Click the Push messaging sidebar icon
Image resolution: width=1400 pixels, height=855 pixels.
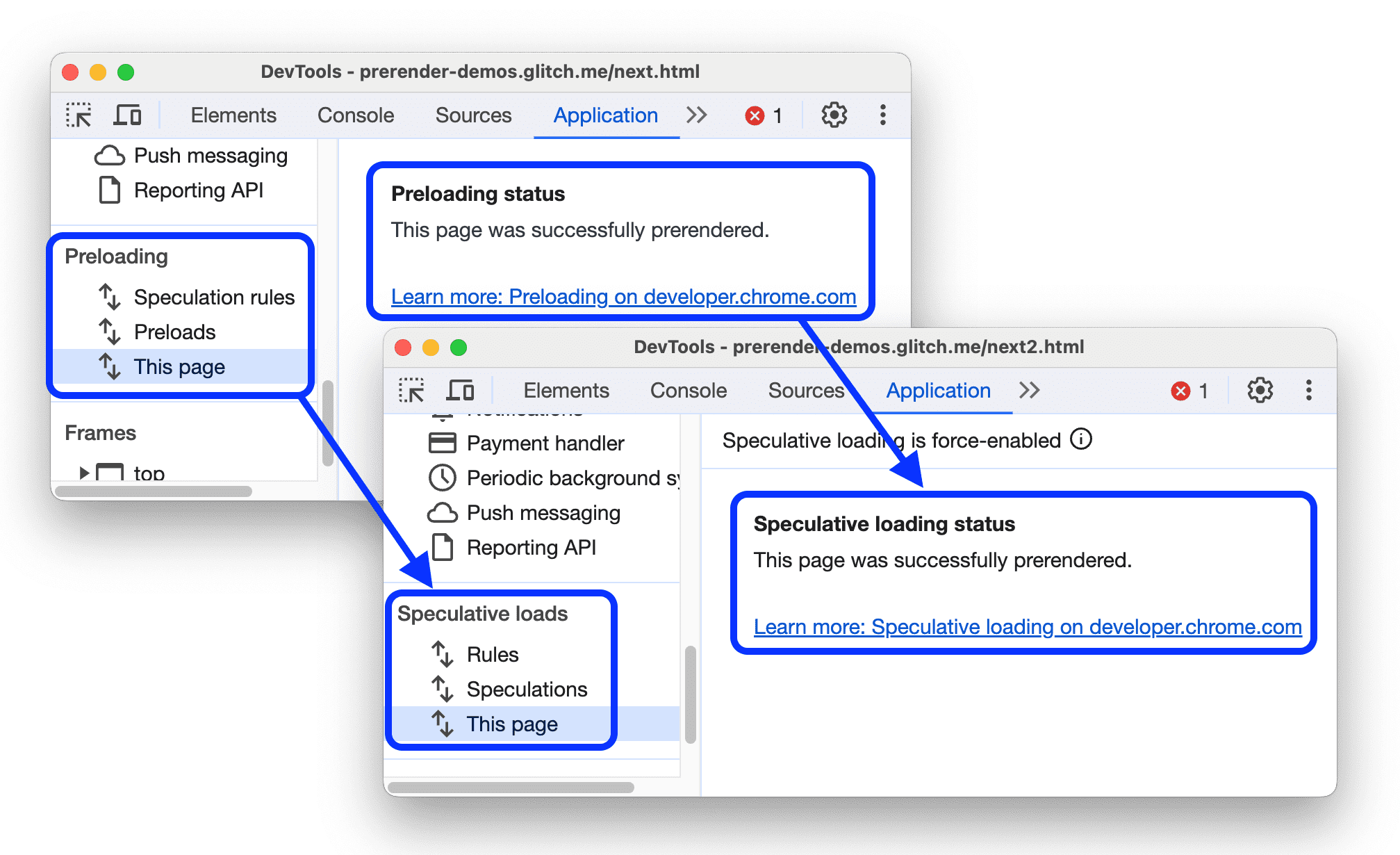[x=112, y=154]
